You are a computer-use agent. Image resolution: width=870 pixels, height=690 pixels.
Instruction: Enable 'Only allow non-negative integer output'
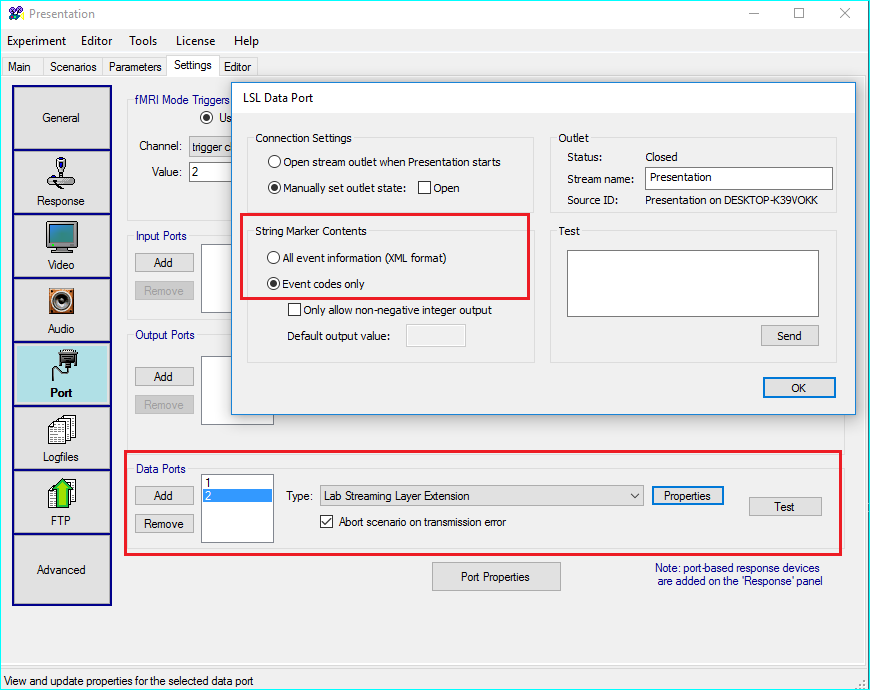295,310
